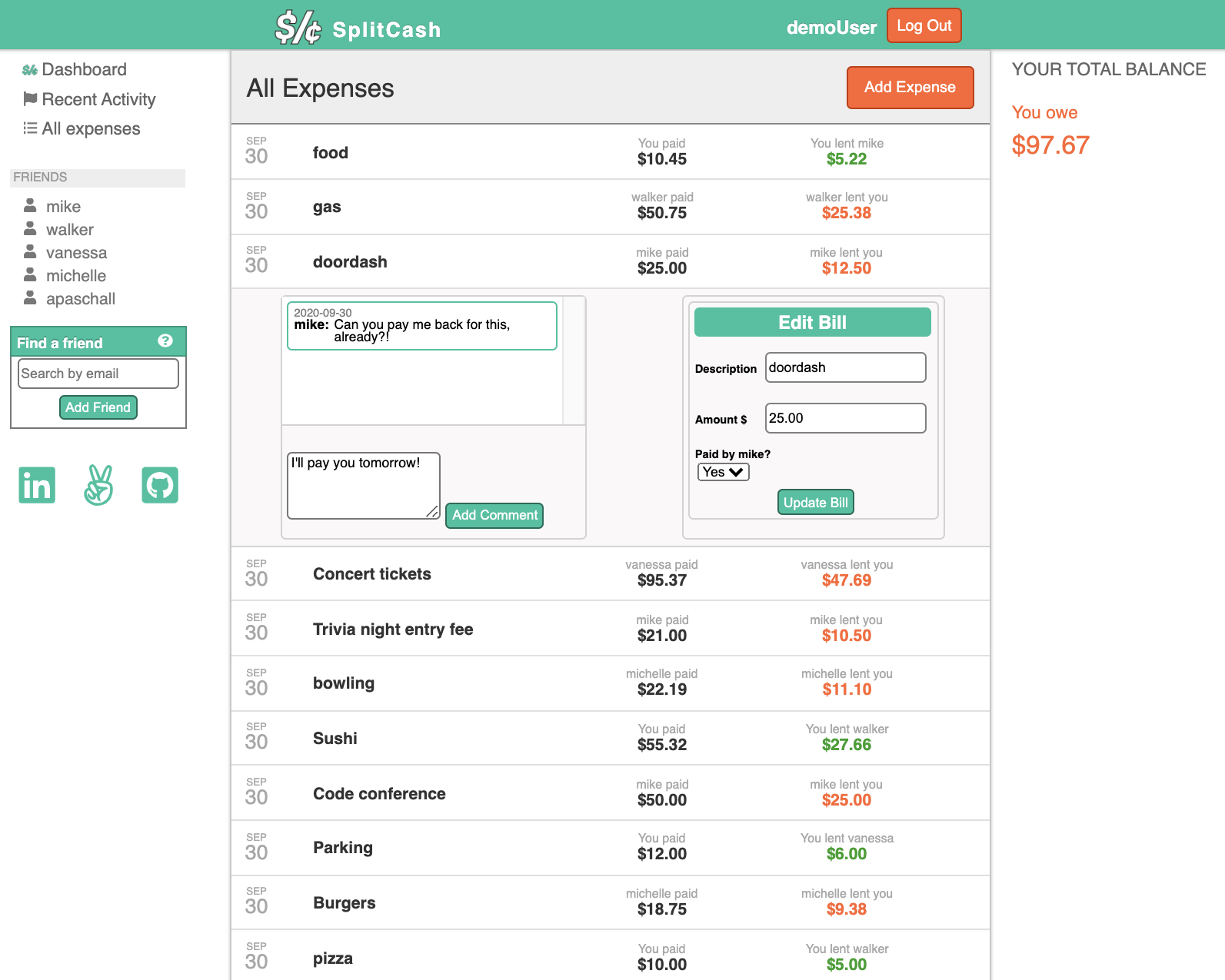
Task: Select friend apaschall in Friends list
Action: (x=81, y=299)
